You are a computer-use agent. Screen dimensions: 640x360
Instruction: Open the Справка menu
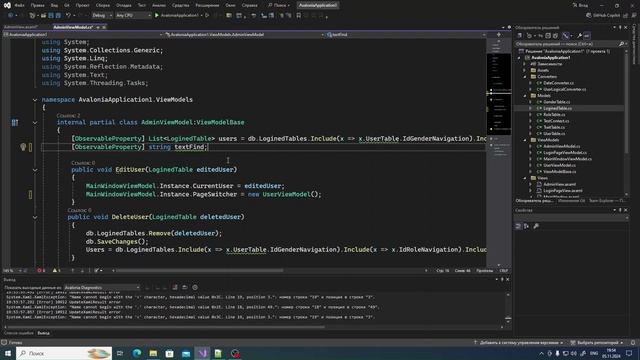(x=249, y=5)
